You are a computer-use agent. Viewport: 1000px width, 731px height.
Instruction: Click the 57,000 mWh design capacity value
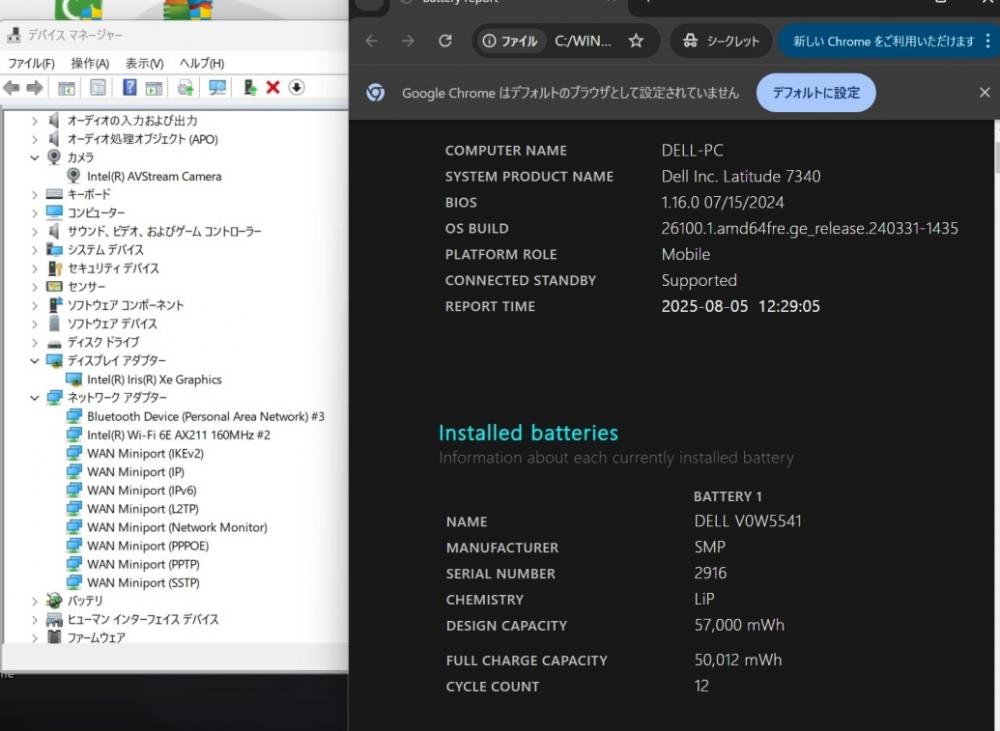click(x=739, y=625)
